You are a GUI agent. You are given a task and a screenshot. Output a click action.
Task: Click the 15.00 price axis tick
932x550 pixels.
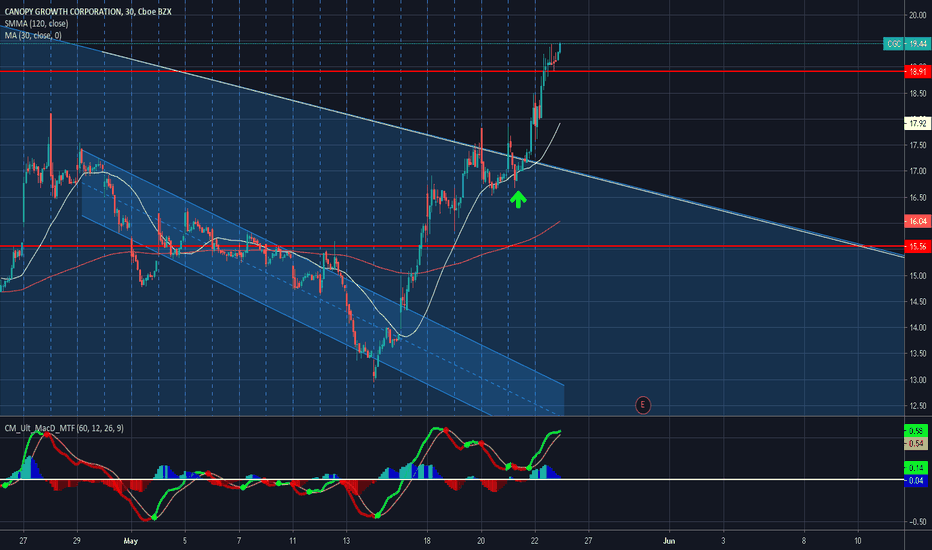point(918,276)
